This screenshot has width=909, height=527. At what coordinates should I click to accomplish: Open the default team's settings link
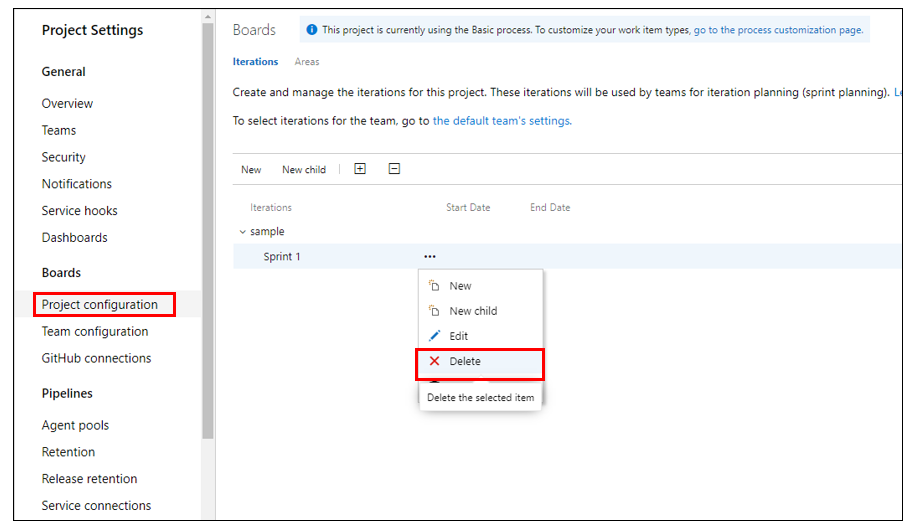point(501,121)
